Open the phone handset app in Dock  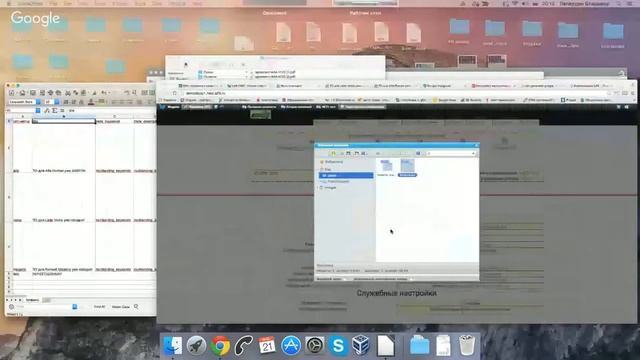coord(243,346)
